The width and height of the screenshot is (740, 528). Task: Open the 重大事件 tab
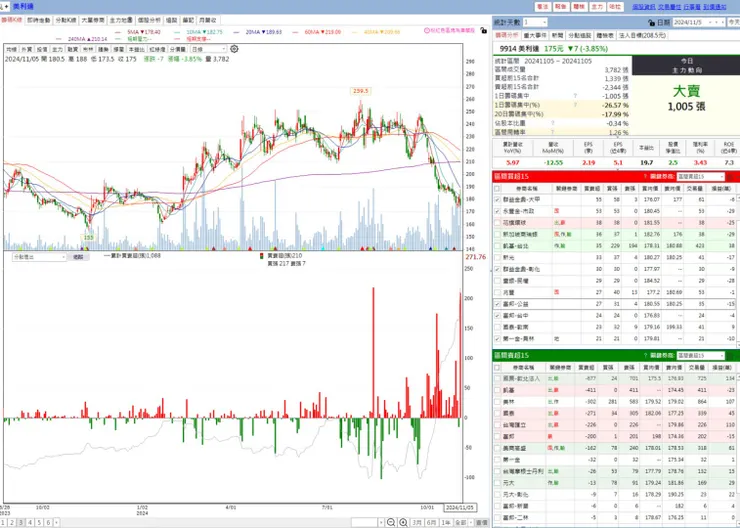[x=535, y=35]
